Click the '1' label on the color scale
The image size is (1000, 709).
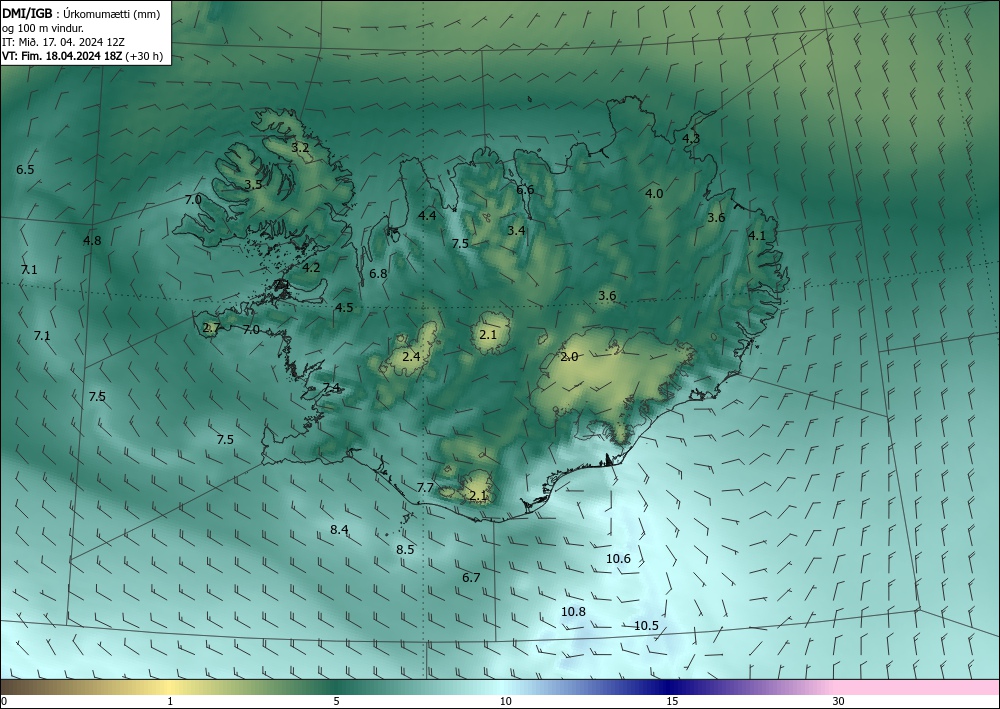coord(170,701)
